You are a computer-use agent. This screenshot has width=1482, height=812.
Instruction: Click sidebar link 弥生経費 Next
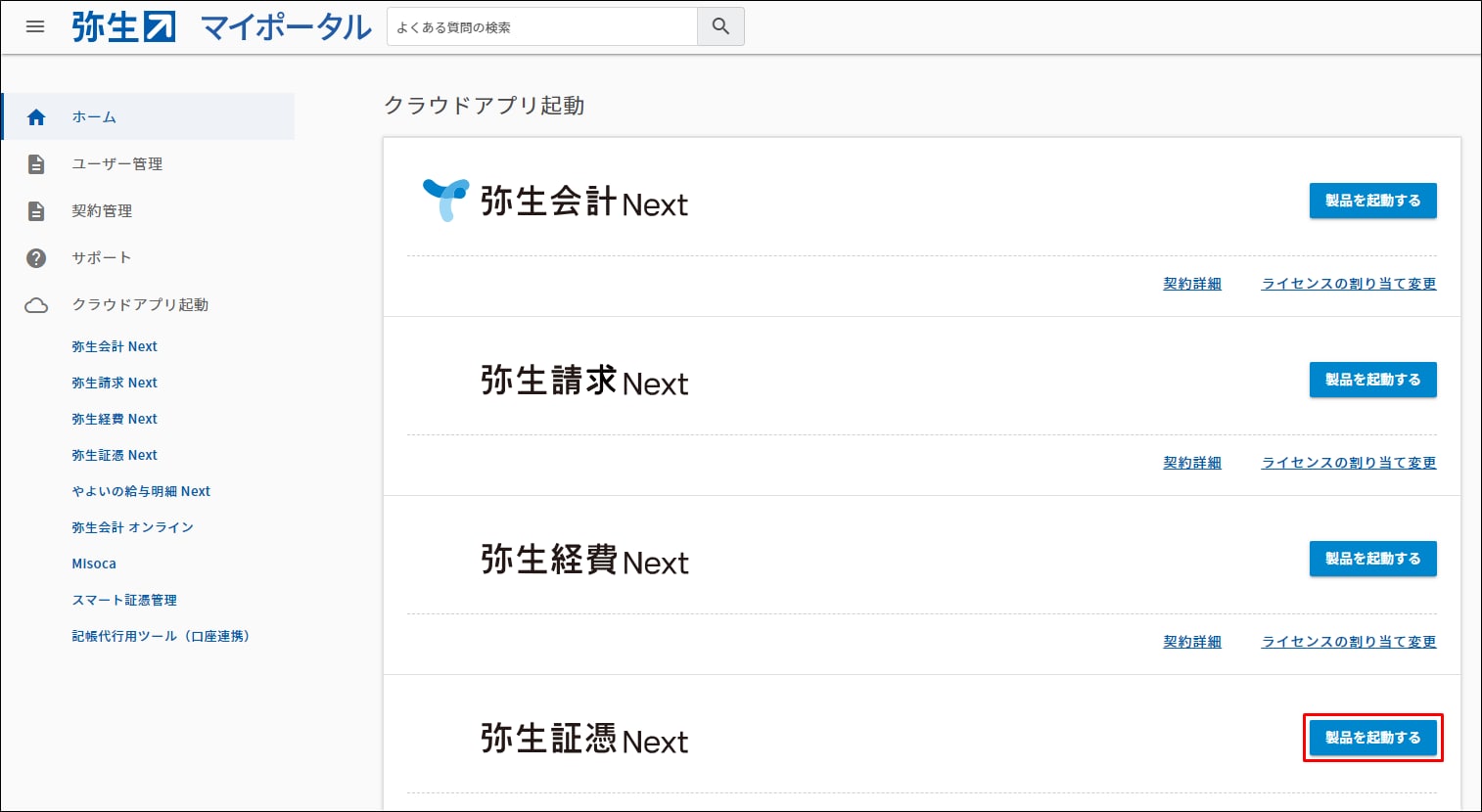click(x=115, y=419)
